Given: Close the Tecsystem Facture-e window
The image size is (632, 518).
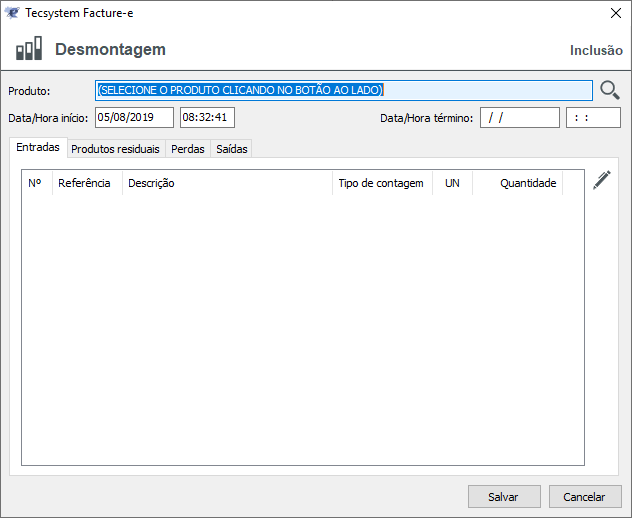Looking at the screenshot, I should pos(615,13).
